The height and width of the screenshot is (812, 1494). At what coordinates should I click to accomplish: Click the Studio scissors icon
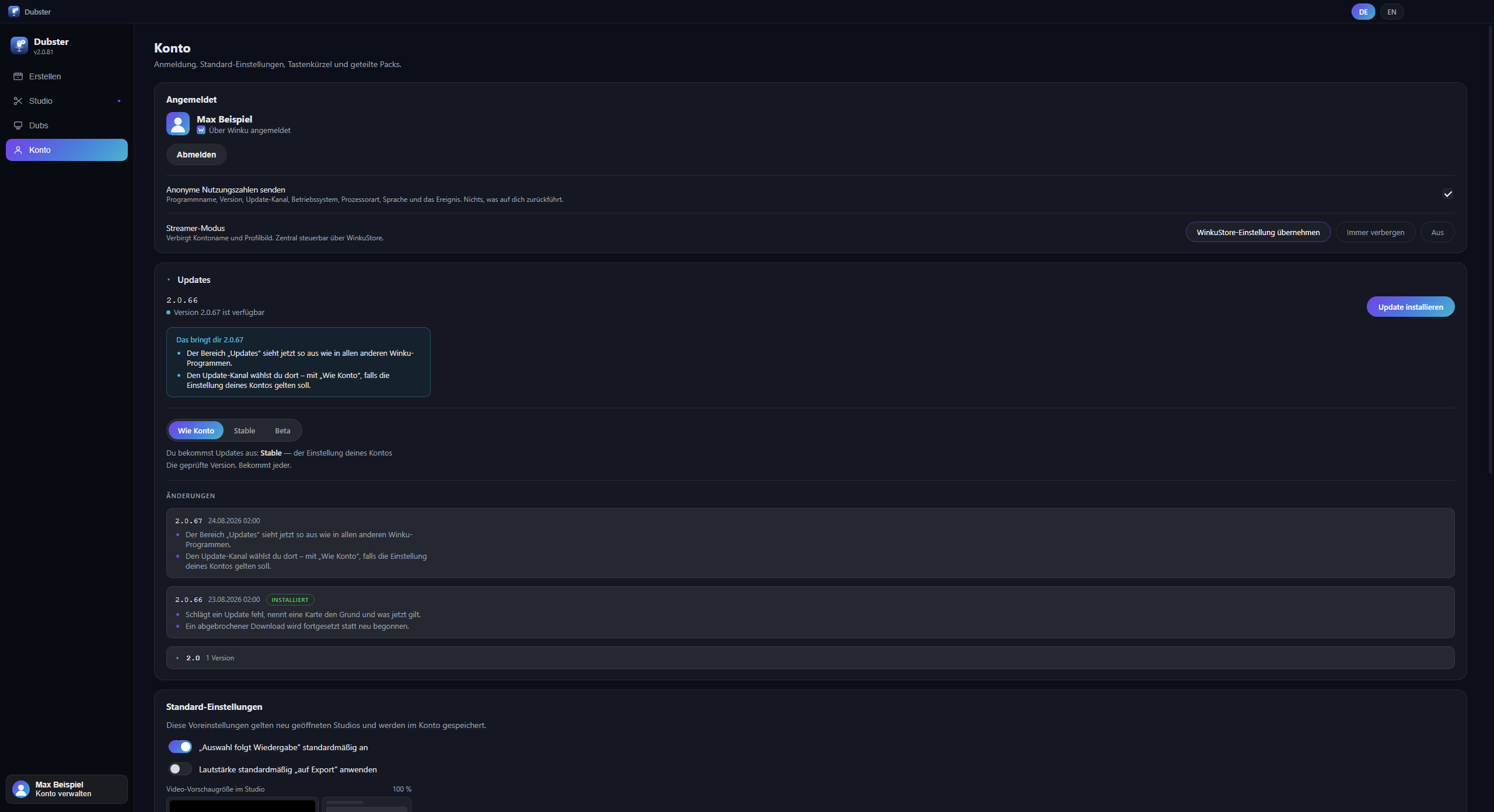18,101
